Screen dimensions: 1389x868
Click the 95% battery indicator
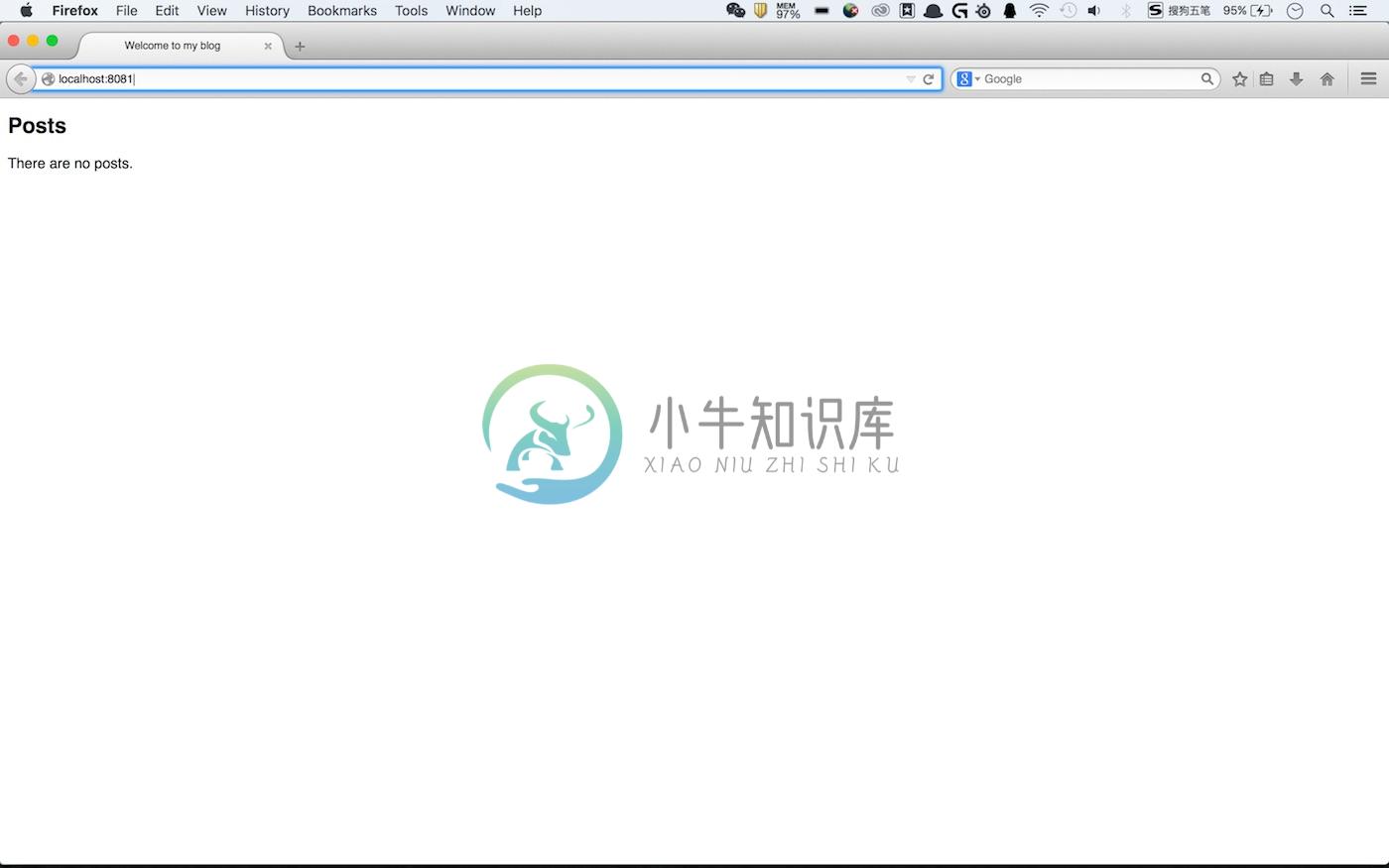click(1247, 11)
